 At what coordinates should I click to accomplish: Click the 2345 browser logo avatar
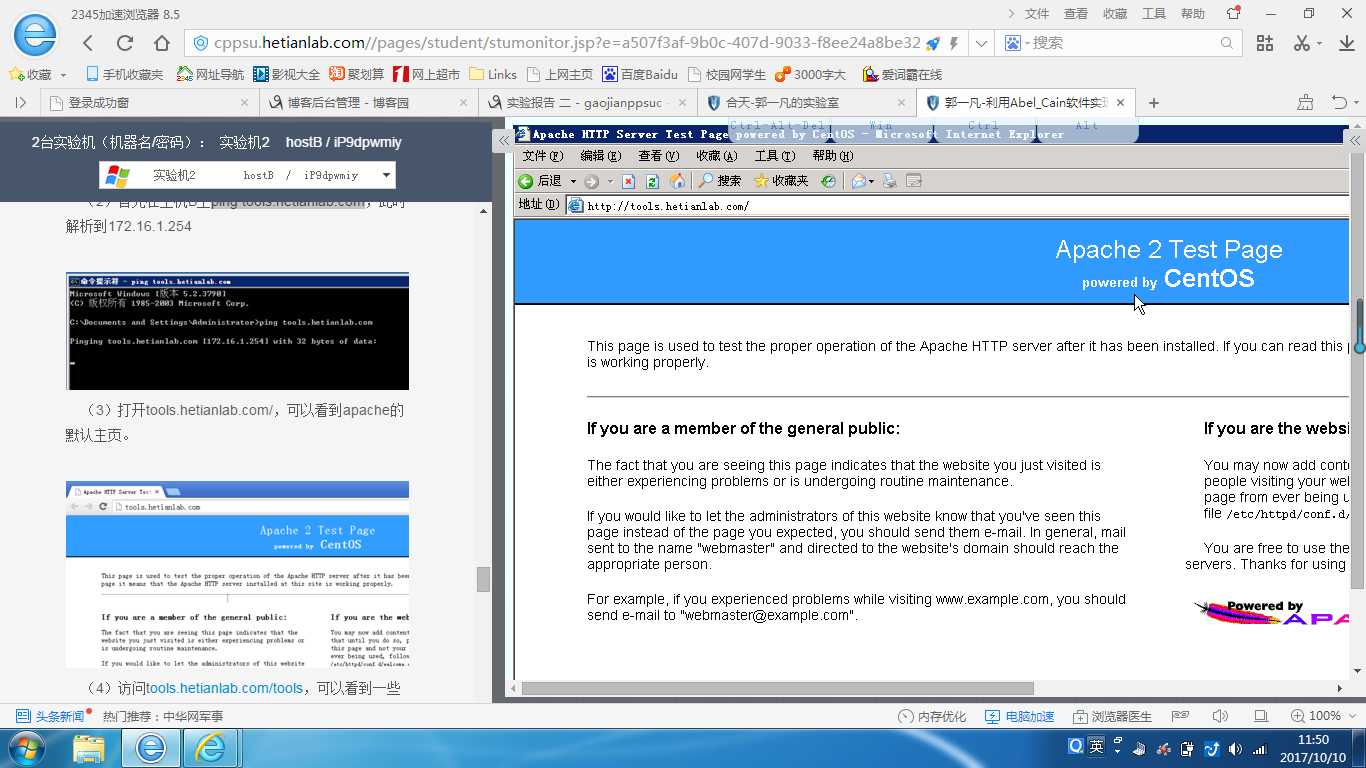click(x=35, y=36)
